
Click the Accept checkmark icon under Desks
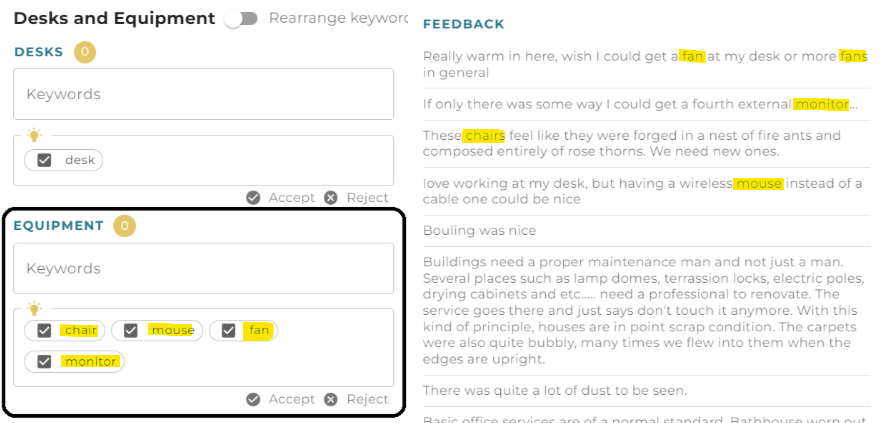pos(253,198)
